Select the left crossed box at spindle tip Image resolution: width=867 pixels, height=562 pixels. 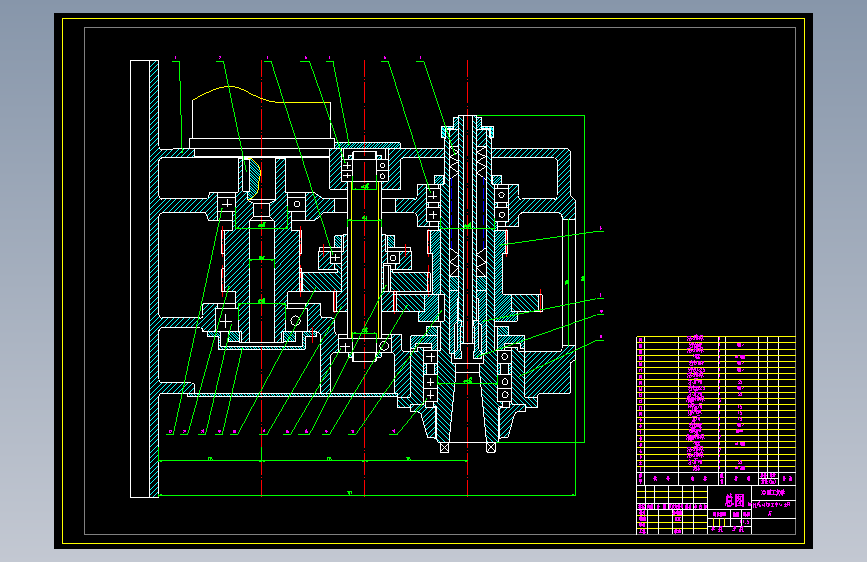click(444, 447)
